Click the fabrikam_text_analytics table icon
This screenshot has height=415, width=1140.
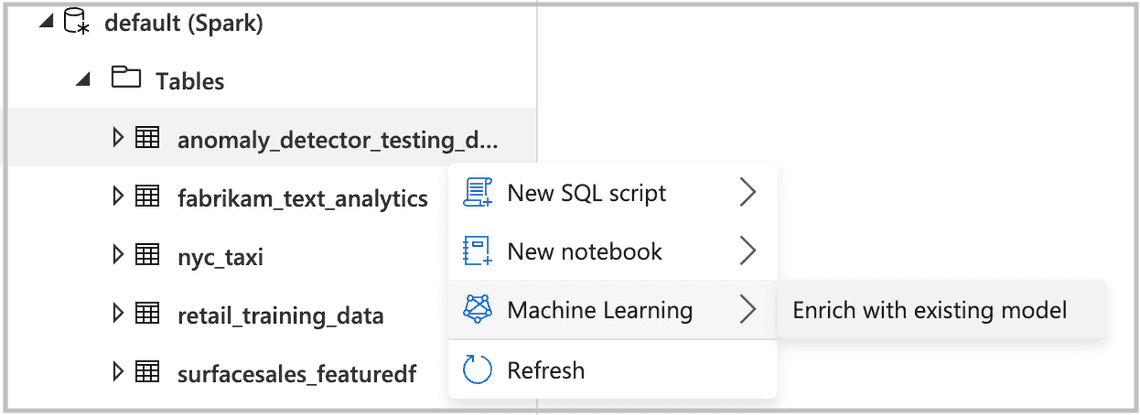coord(148,196)
